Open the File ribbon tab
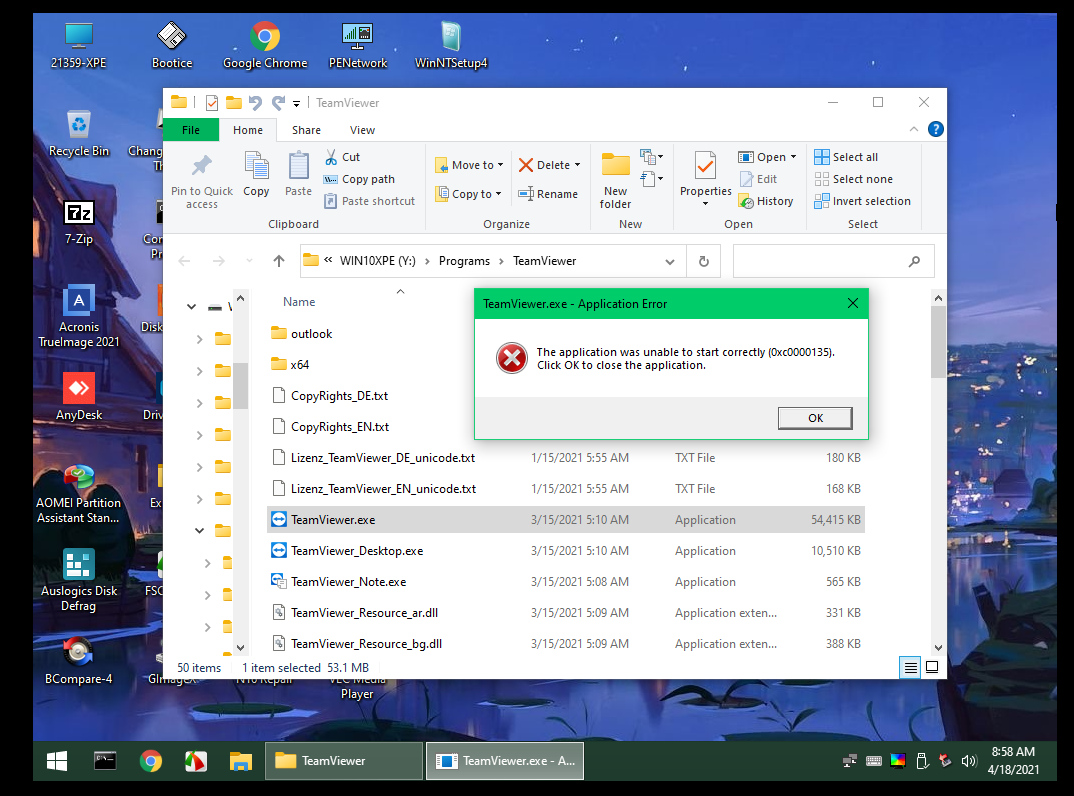Screen dimensions: 1074x796 click(191, 129)
